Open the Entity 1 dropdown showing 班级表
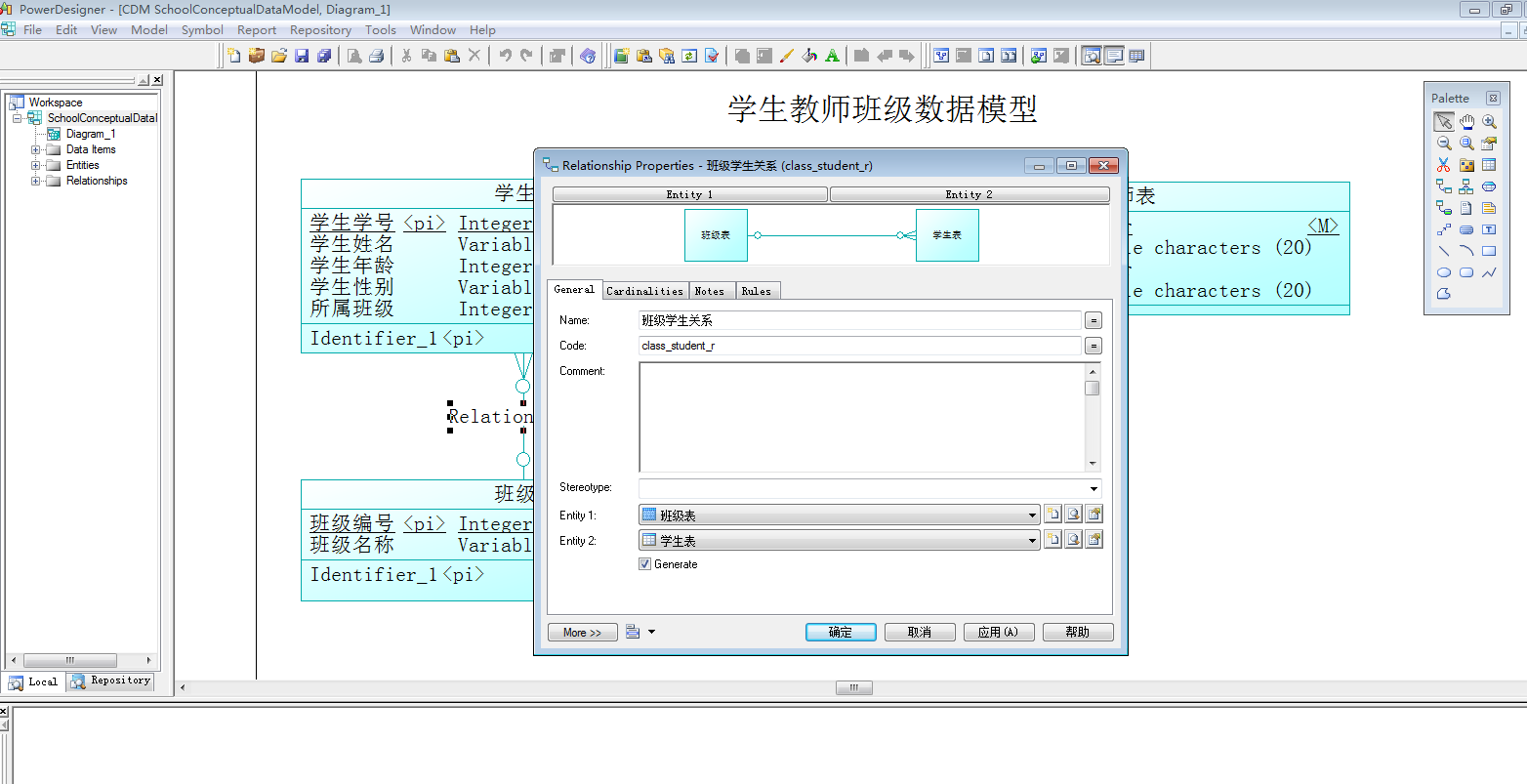Viewport: 1527px width, 784px height. pos(1033,515)
